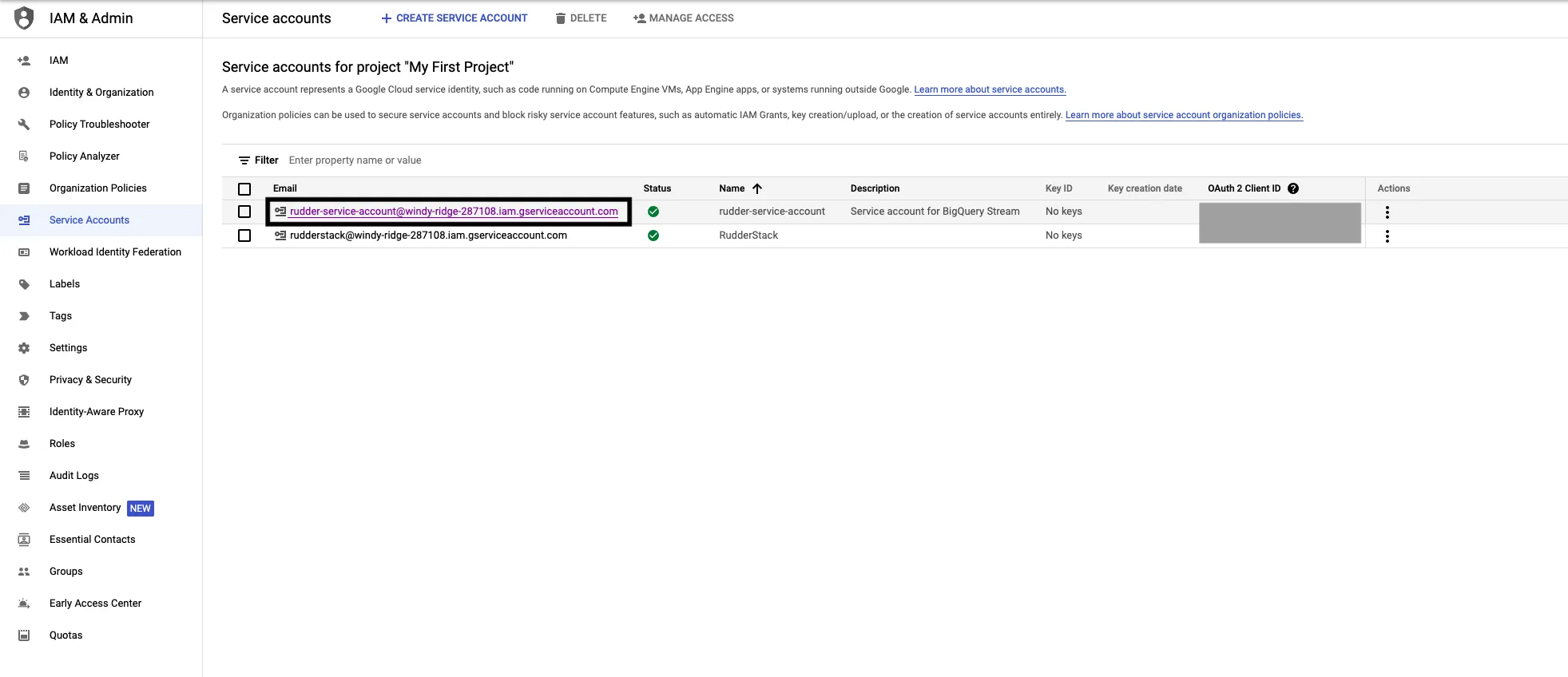
Task: Click CREATE SERVICE ACCOUNT button
Action: [454, 18]
